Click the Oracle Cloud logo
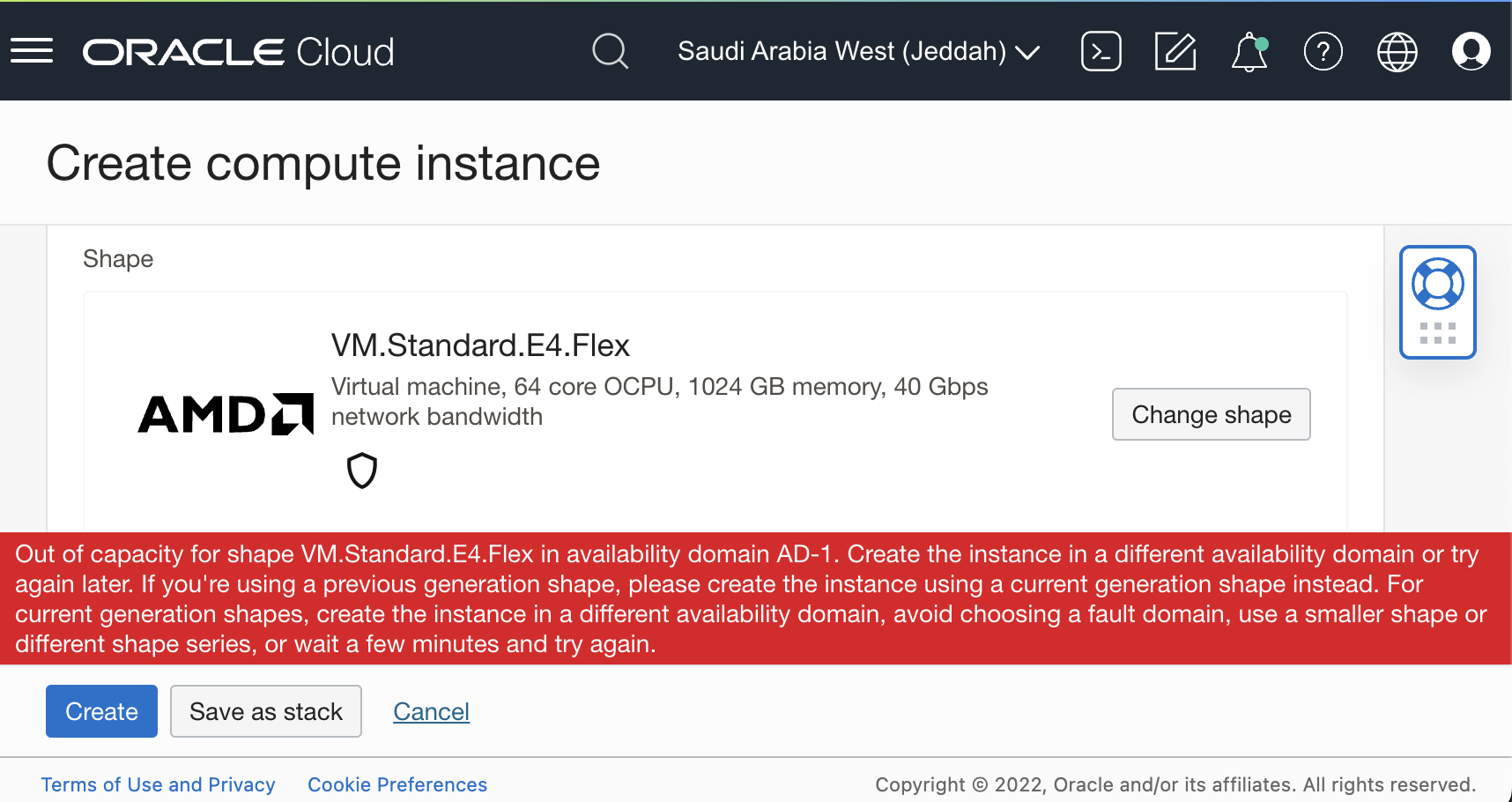This screenshot has height=802, width=1512. (x=238, y=52)
